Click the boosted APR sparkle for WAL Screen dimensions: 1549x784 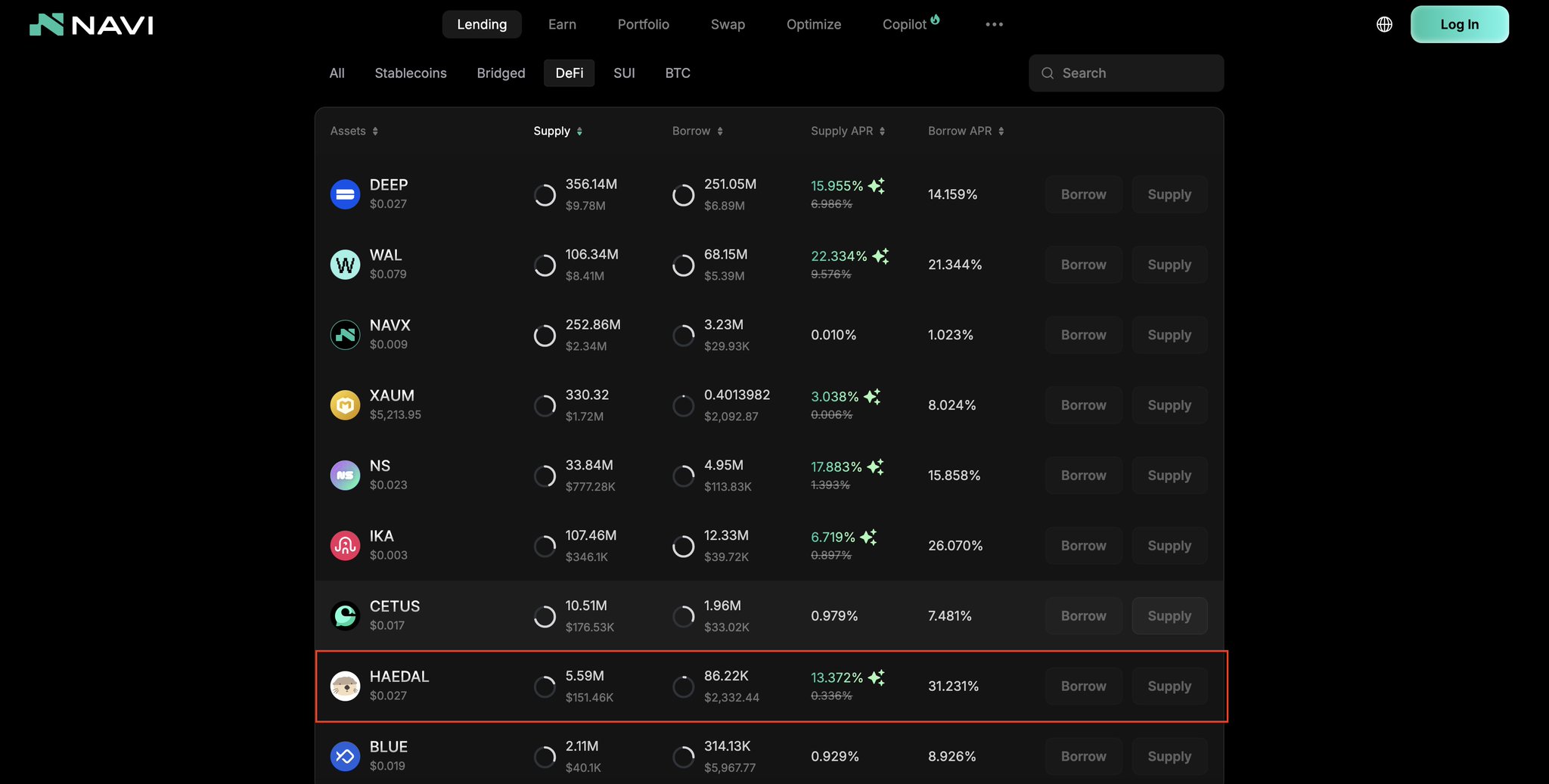(880, 256)
